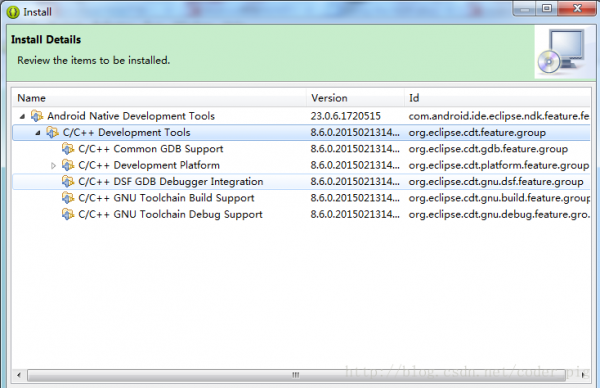Click the id org.eclipse.cdt.gnu.dsf.feature.group

tap(496, 182)
